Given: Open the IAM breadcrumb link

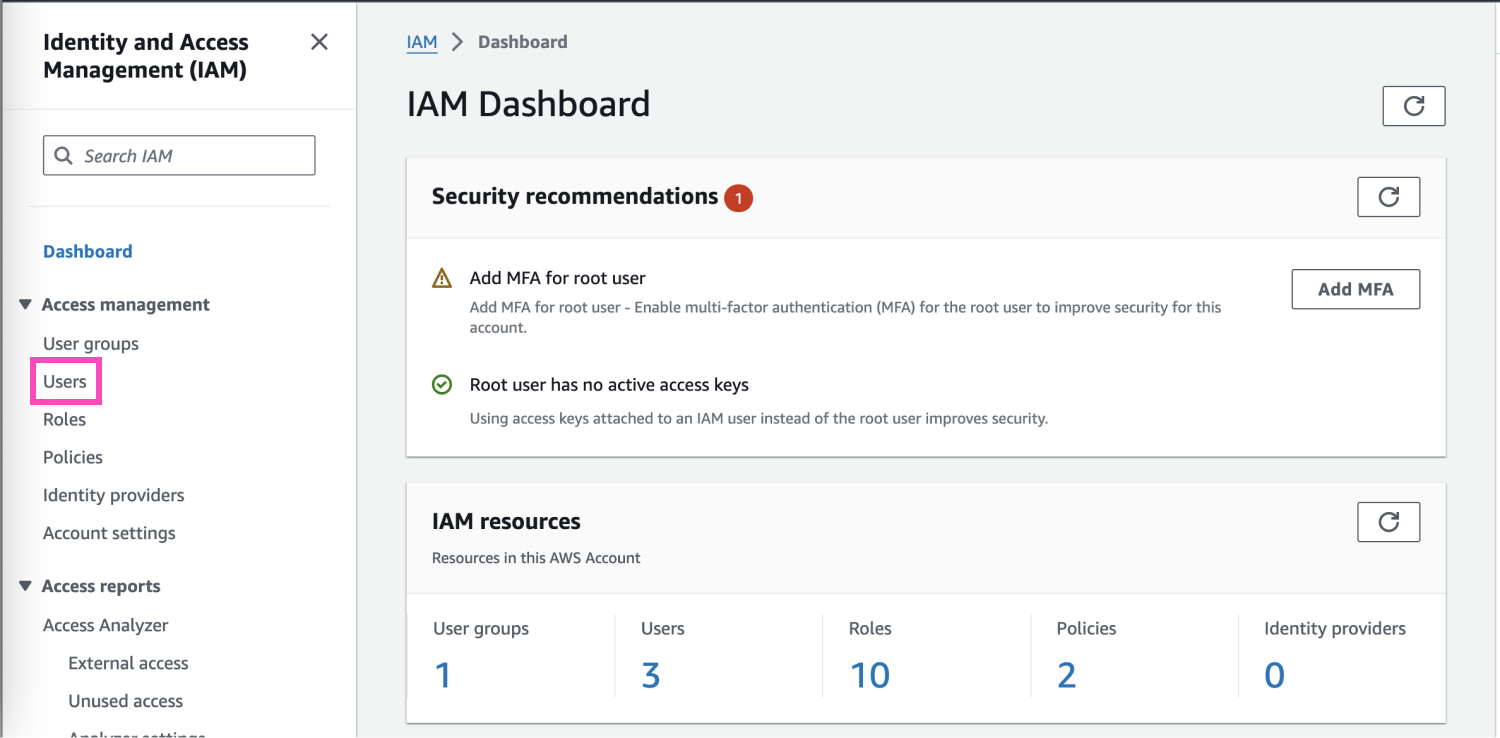Looking at the screenshot, I should [422, 42].
